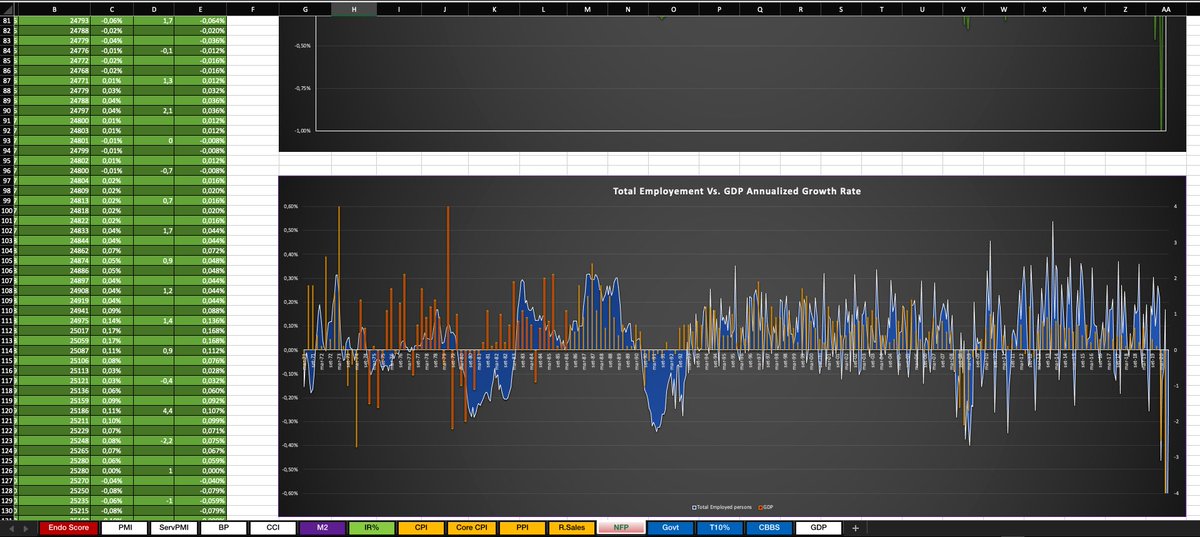Switch to the ServPMI sheet tab

click(x=172, y=527)
